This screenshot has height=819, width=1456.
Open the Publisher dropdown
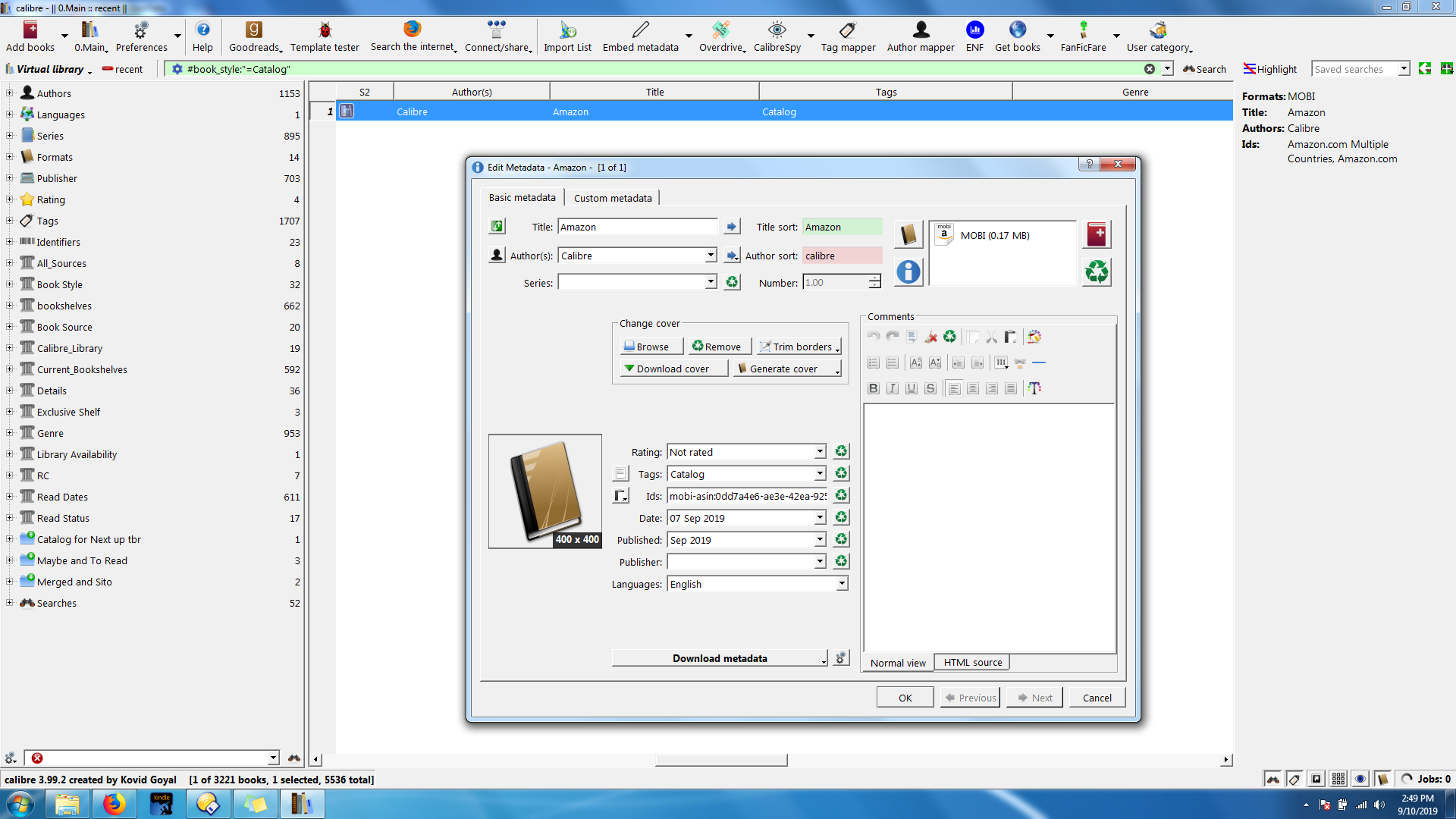pyautogui.click(x=820, y=562)
